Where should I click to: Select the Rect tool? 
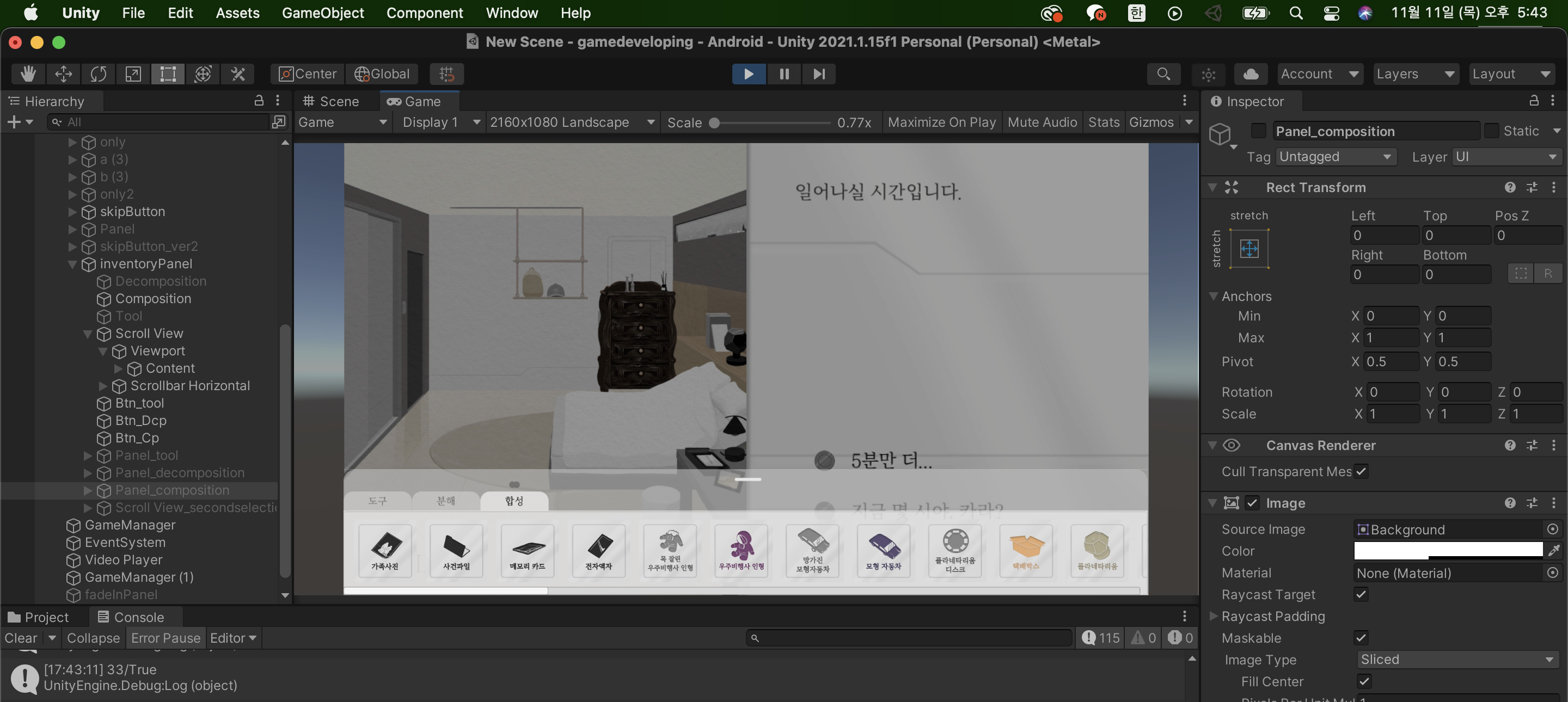pos(167,73)
